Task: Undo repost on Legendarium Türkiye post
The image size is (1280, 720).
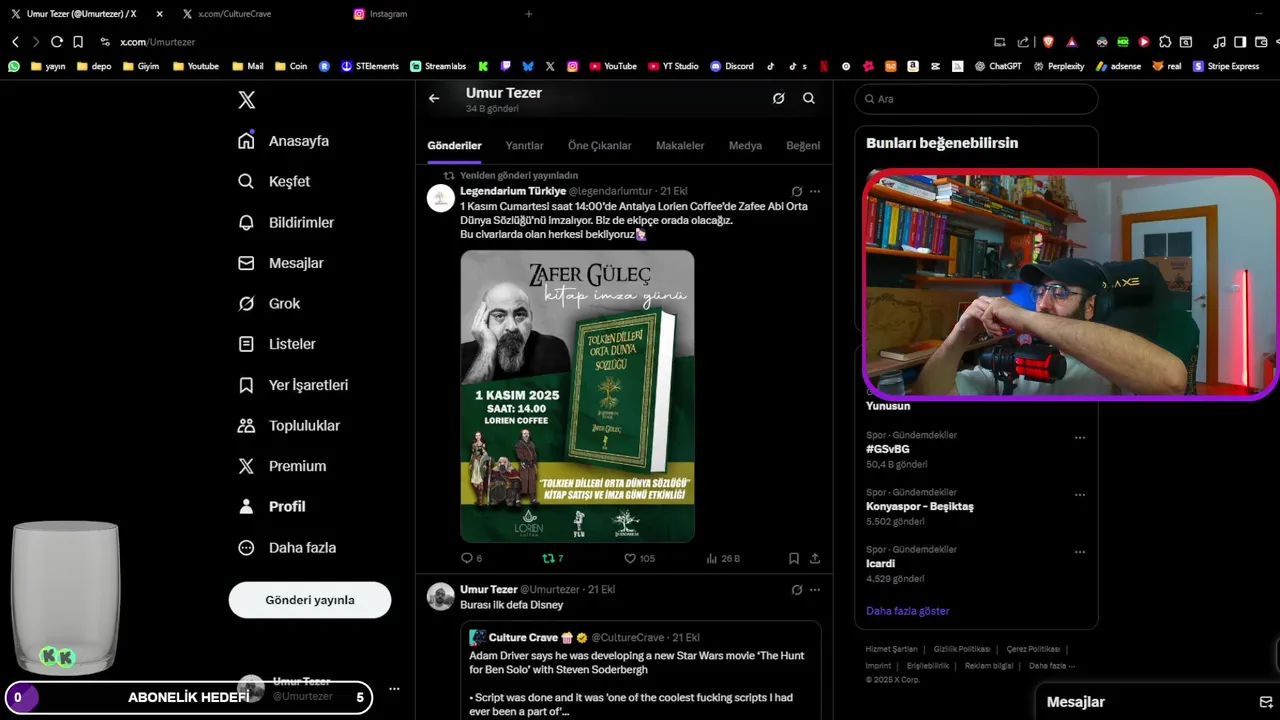Action: pyautogui.click(x=552, y=559)
